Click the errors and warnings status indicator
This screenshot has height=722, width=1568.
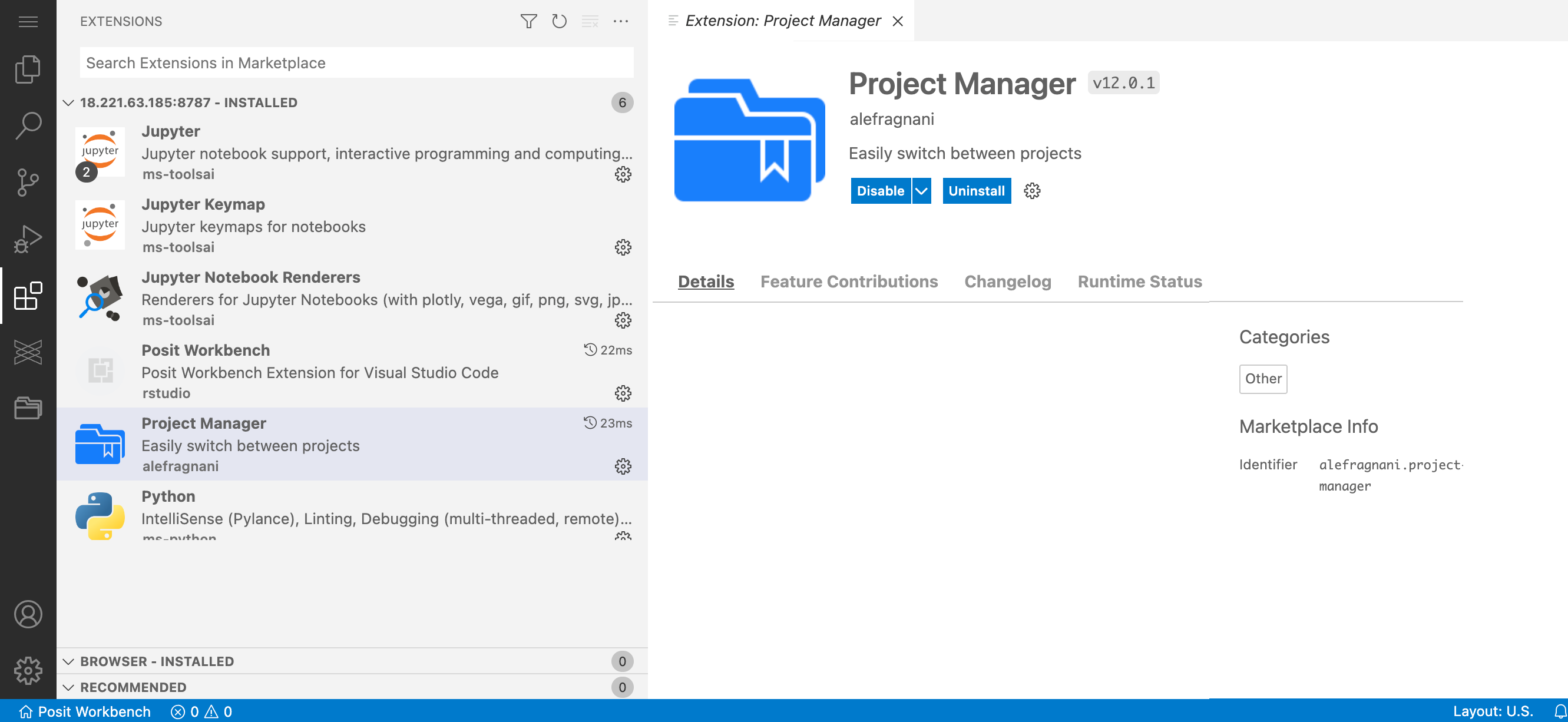(x=201, y=711)
